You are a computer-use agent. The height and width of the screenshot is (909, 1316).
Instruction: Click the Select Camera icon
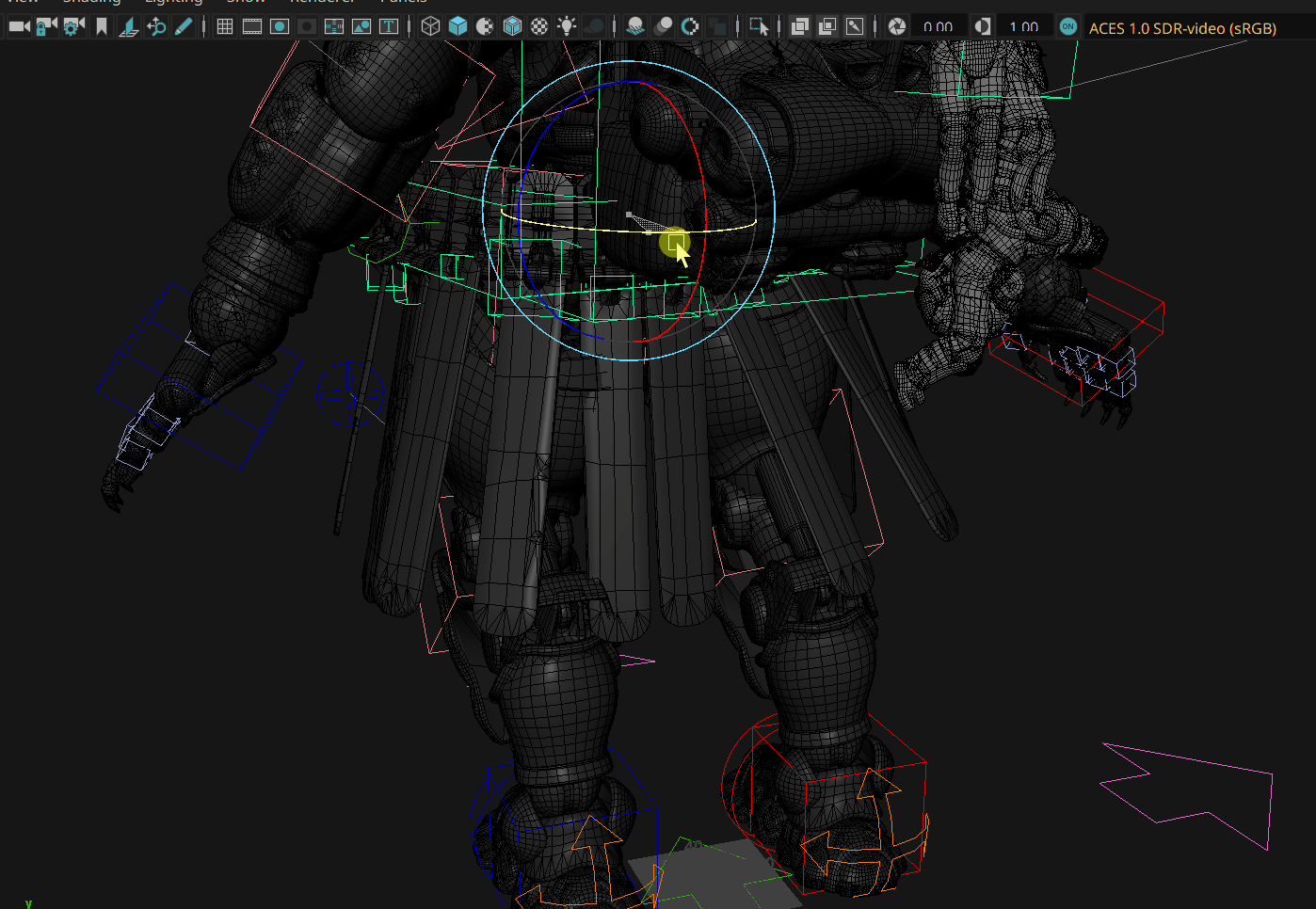coord(19,26)
